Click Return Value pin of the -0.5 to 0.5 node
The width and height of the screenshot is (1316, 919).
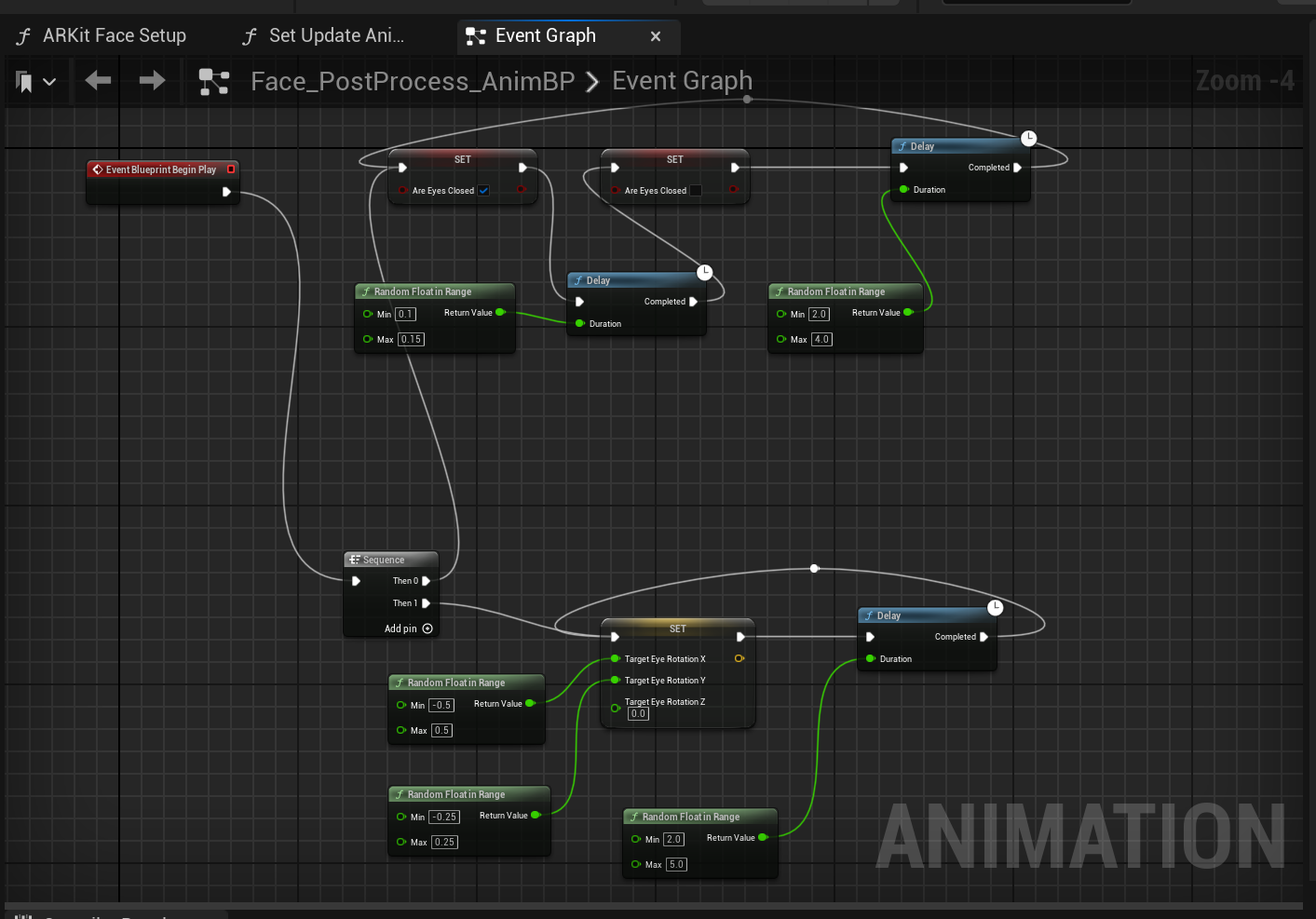(530, 704)
